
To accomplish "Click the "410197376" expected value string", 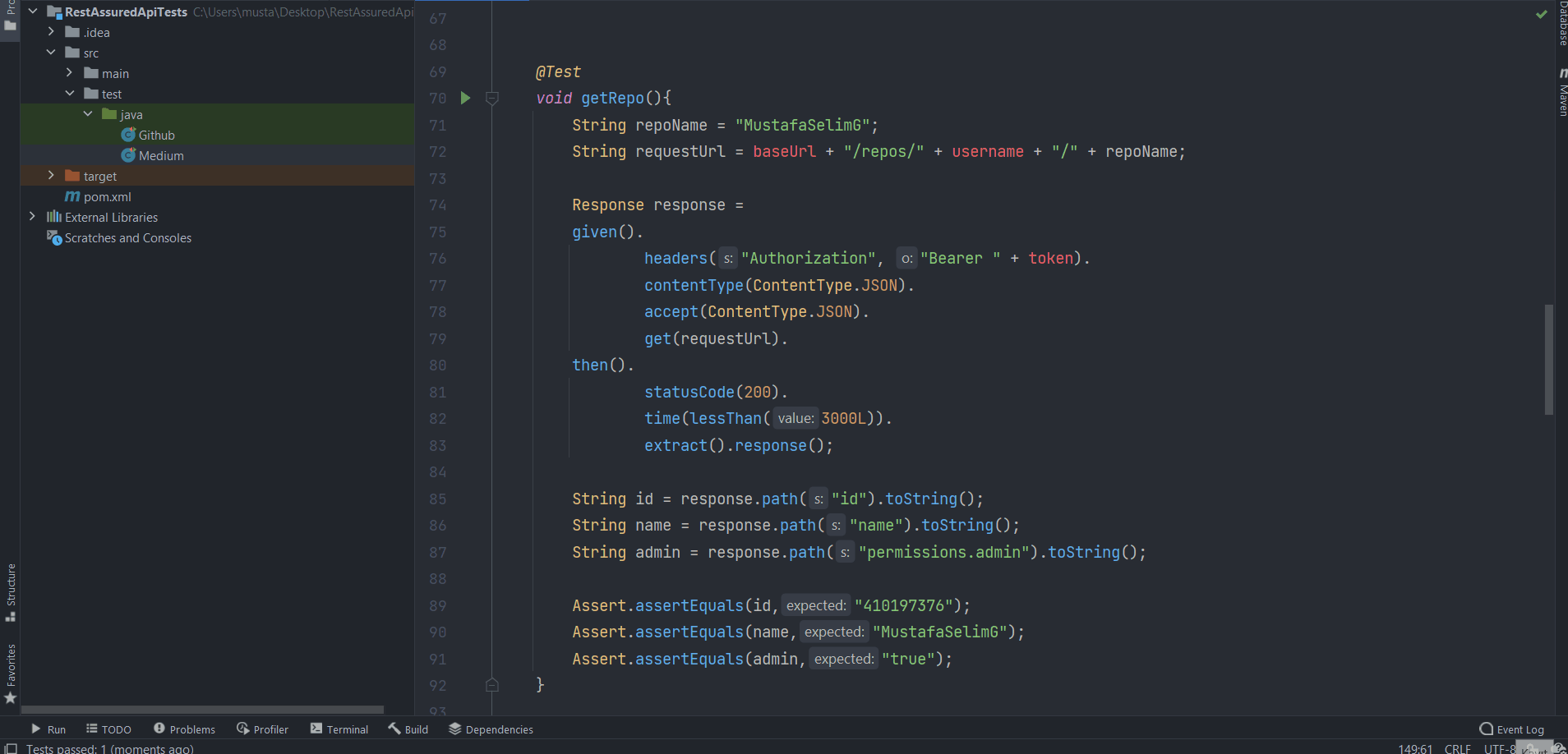I will click(x=908, y=605).
